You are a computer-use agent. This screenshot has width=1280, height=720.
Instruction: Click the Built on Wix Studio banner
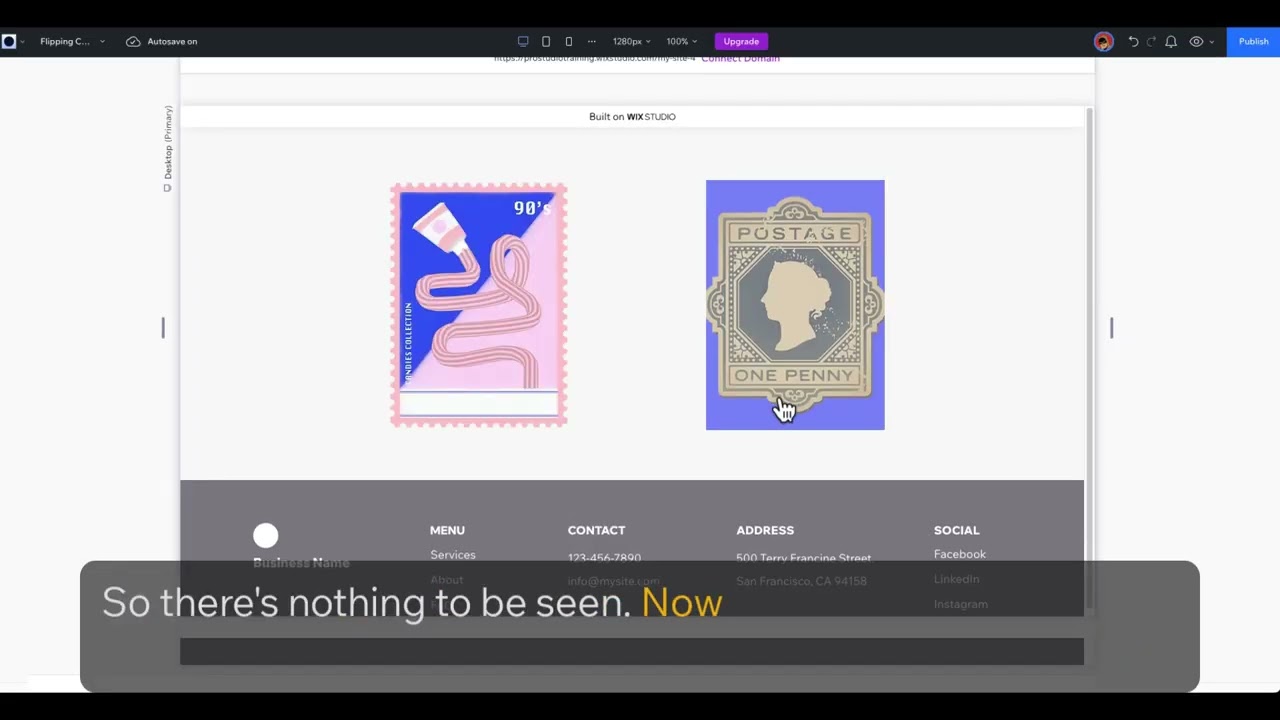[632, 117]
